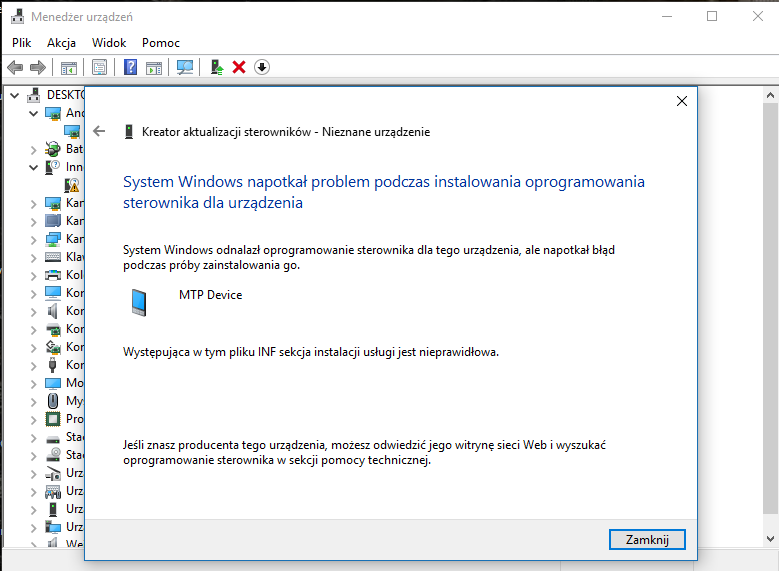This screenshot has width=779, height=571.
Task: Go back using the wizard's back arrow
Action: (99, 131)
